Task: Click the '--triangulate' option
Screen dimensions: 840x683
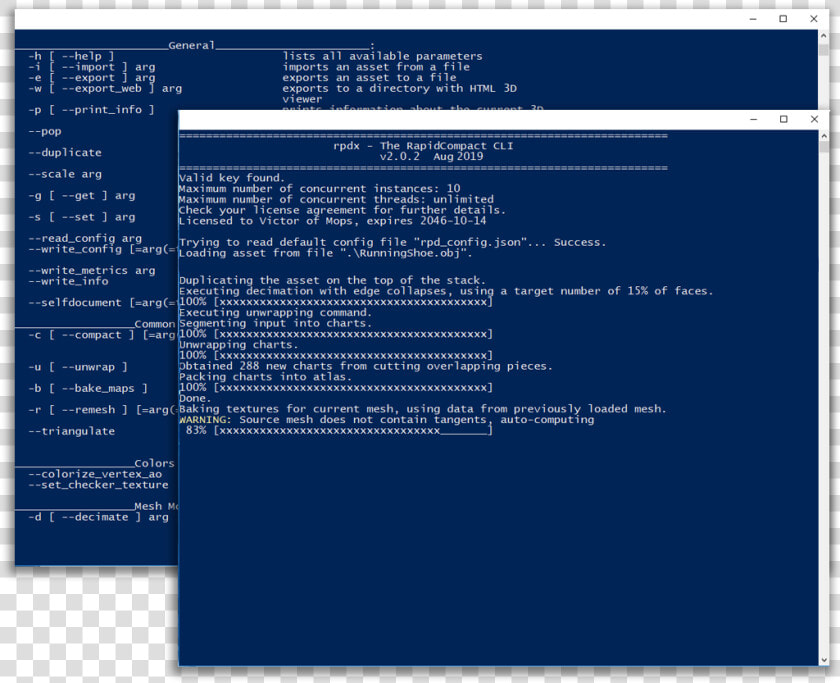Action: click(x=71, y=431)
